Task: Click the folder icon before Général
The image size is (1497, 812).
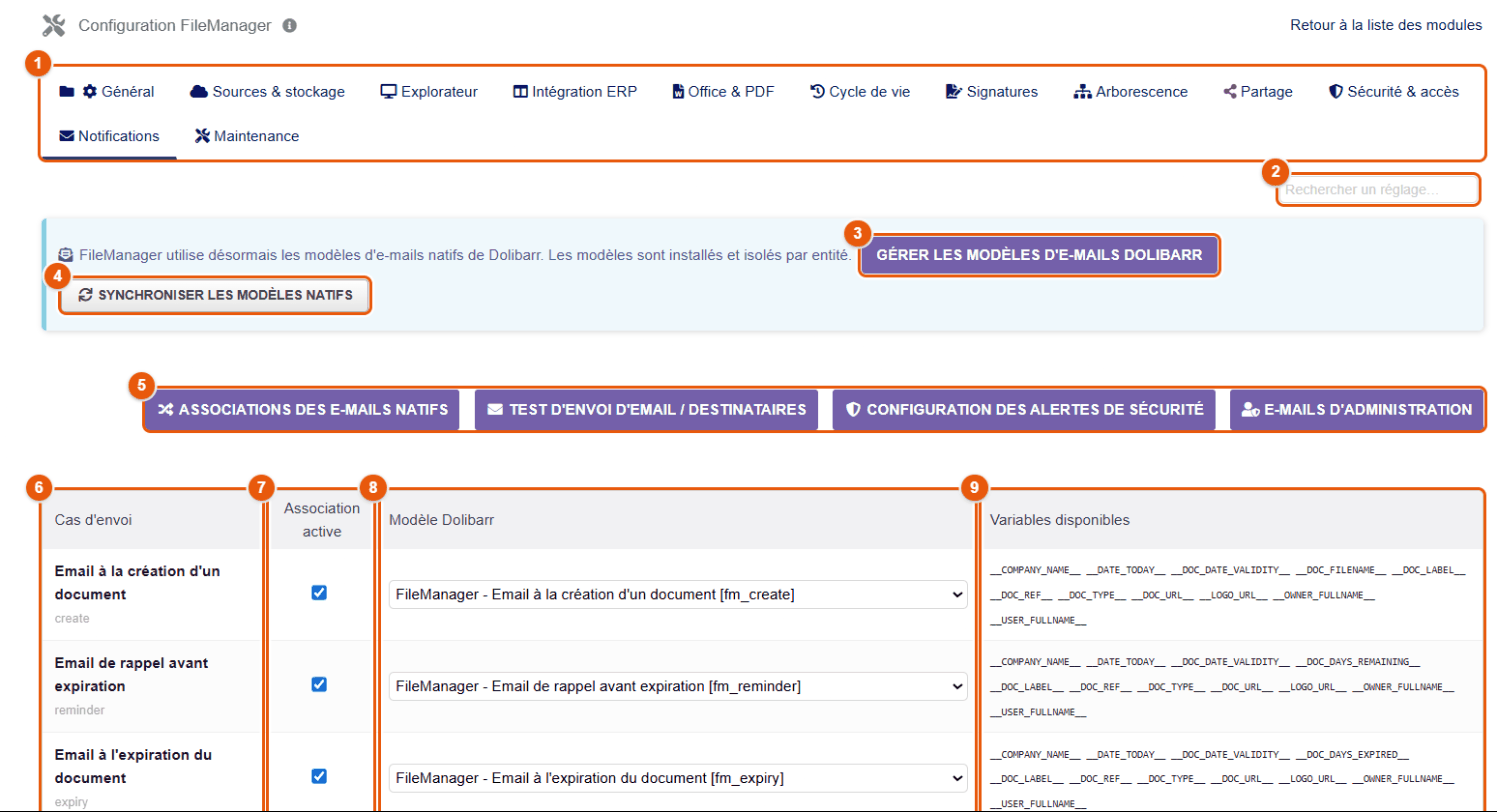Action: coord(67,92)
